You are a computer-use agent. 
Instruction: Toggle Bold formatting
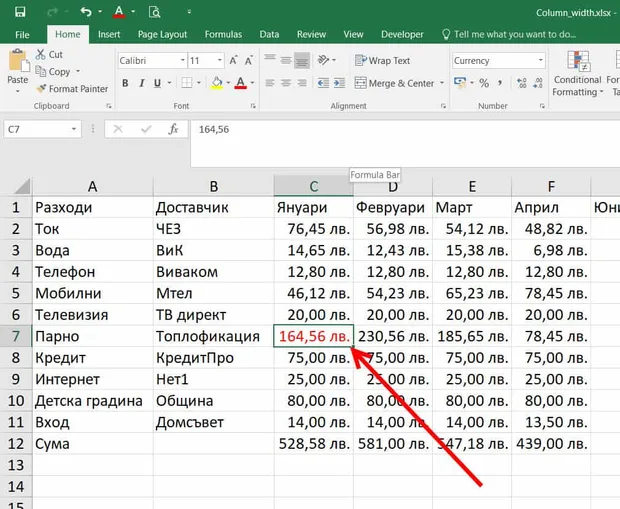coord(125,83)
